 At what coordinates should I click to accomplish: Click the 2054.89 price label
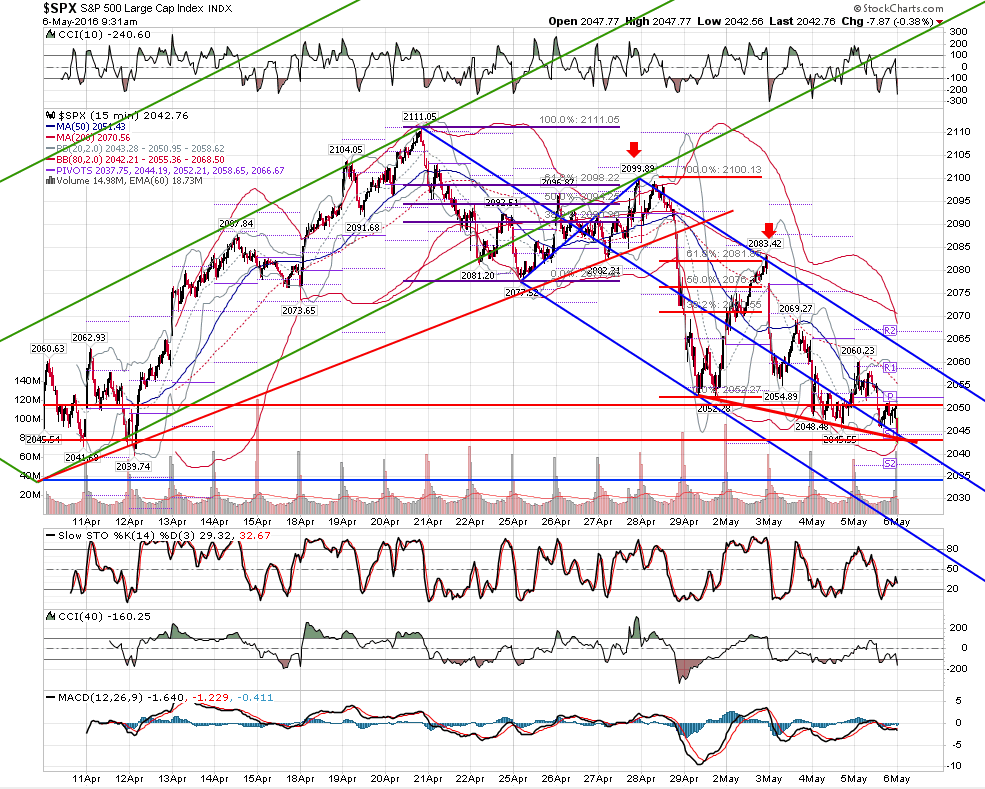click(781, 396)
